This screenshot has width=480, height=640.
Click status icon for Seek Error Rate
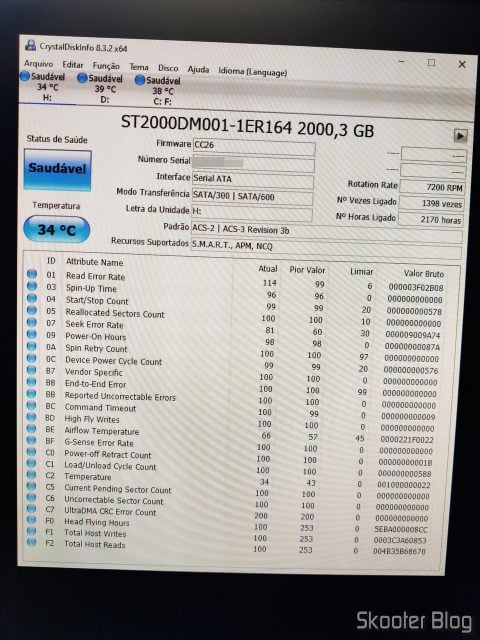(x=32, y=322)
